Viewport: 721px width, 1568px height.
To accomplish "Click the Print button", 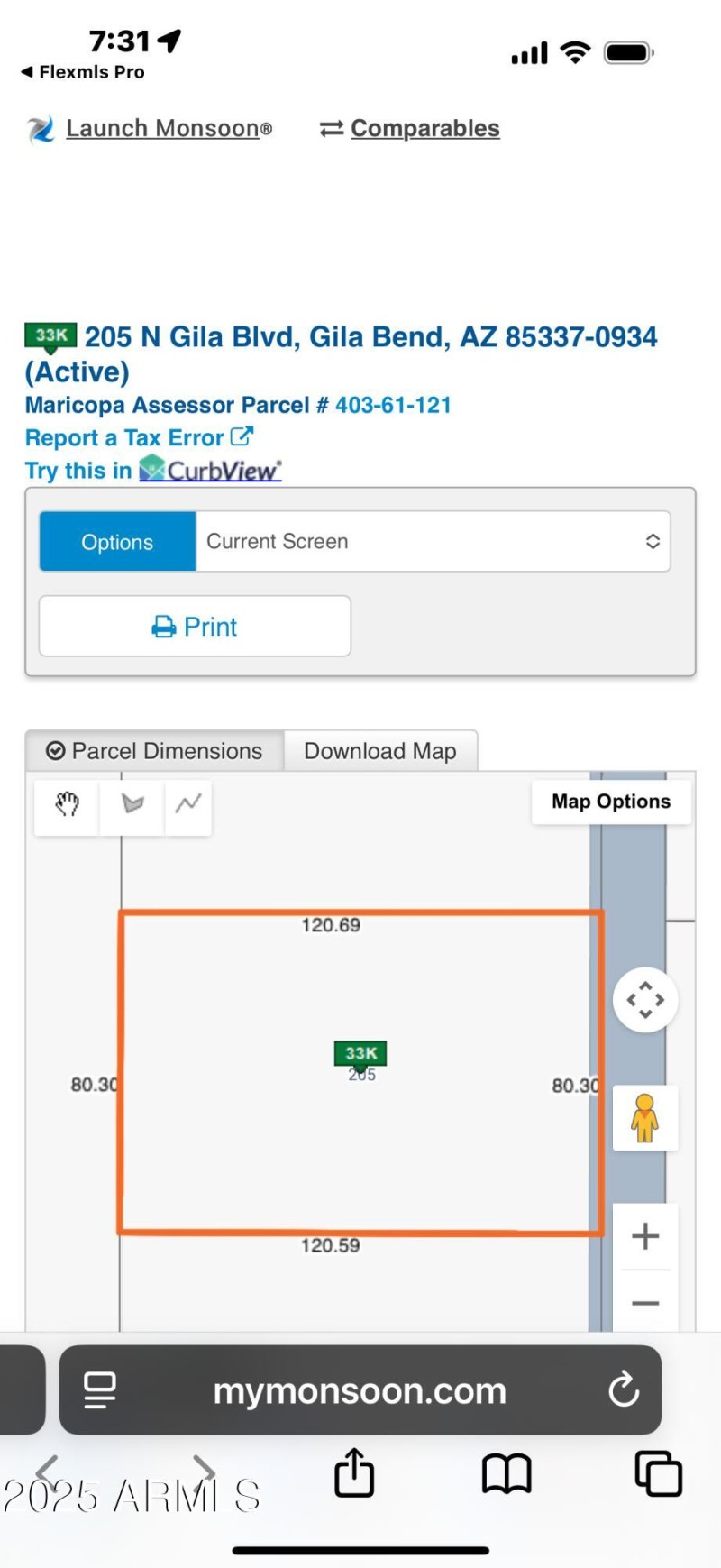I will pyautogui.click(x=195, y=627).
